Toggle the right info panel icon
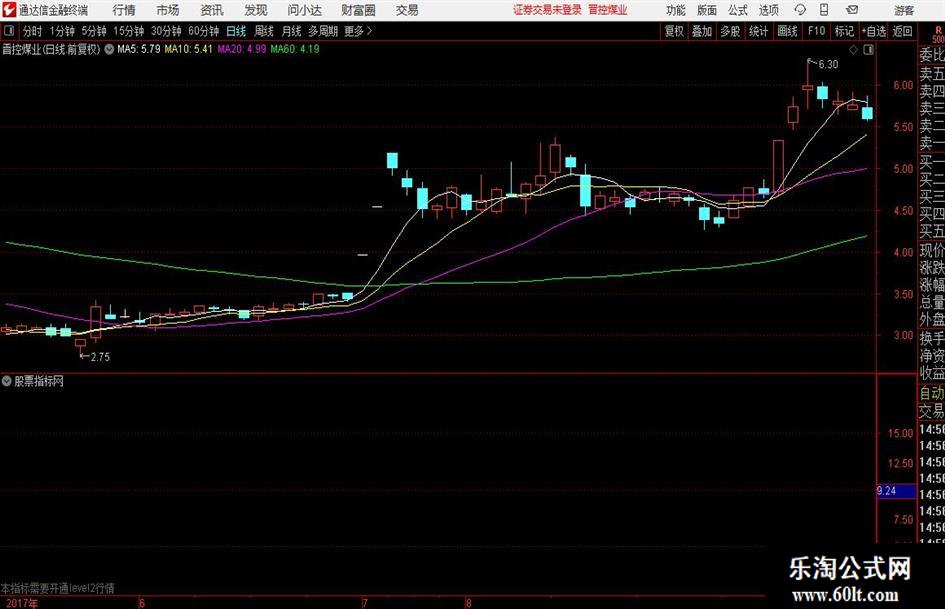Viewport: 945px width, 609px height. 868,50
